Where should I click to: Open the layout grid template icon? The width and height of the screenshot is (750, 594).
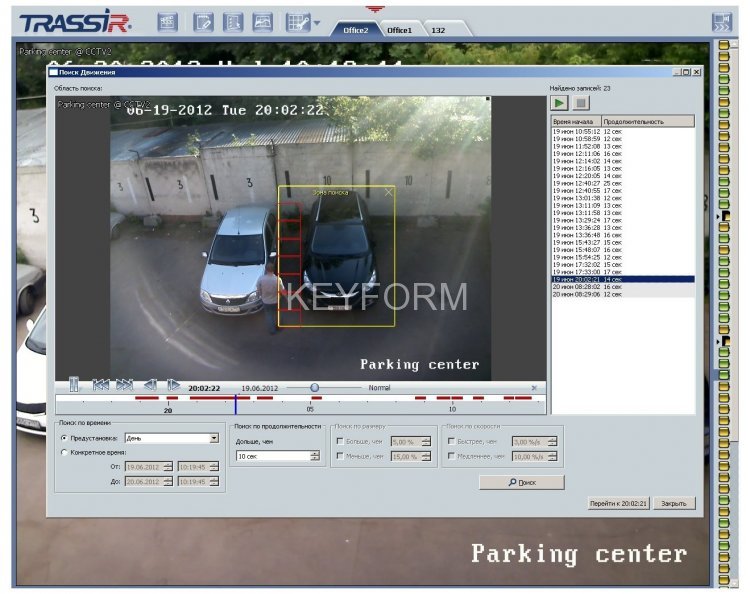295,21
